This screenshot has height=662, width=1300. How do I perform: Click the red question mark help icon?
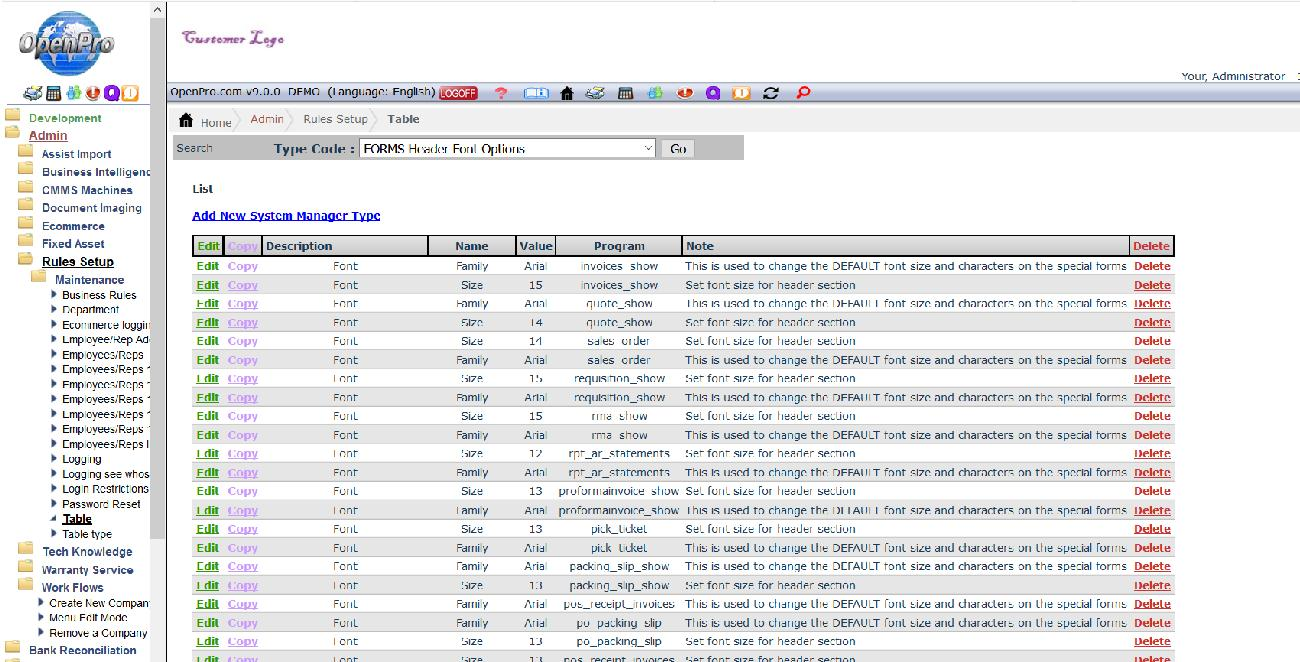[x=502, y=93]
